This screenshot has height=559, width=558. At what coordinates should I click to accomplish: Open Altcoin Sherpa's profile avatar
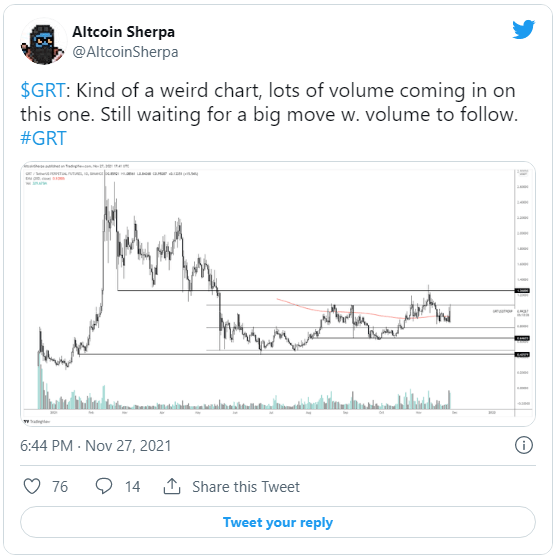click(x=43, y=42)
